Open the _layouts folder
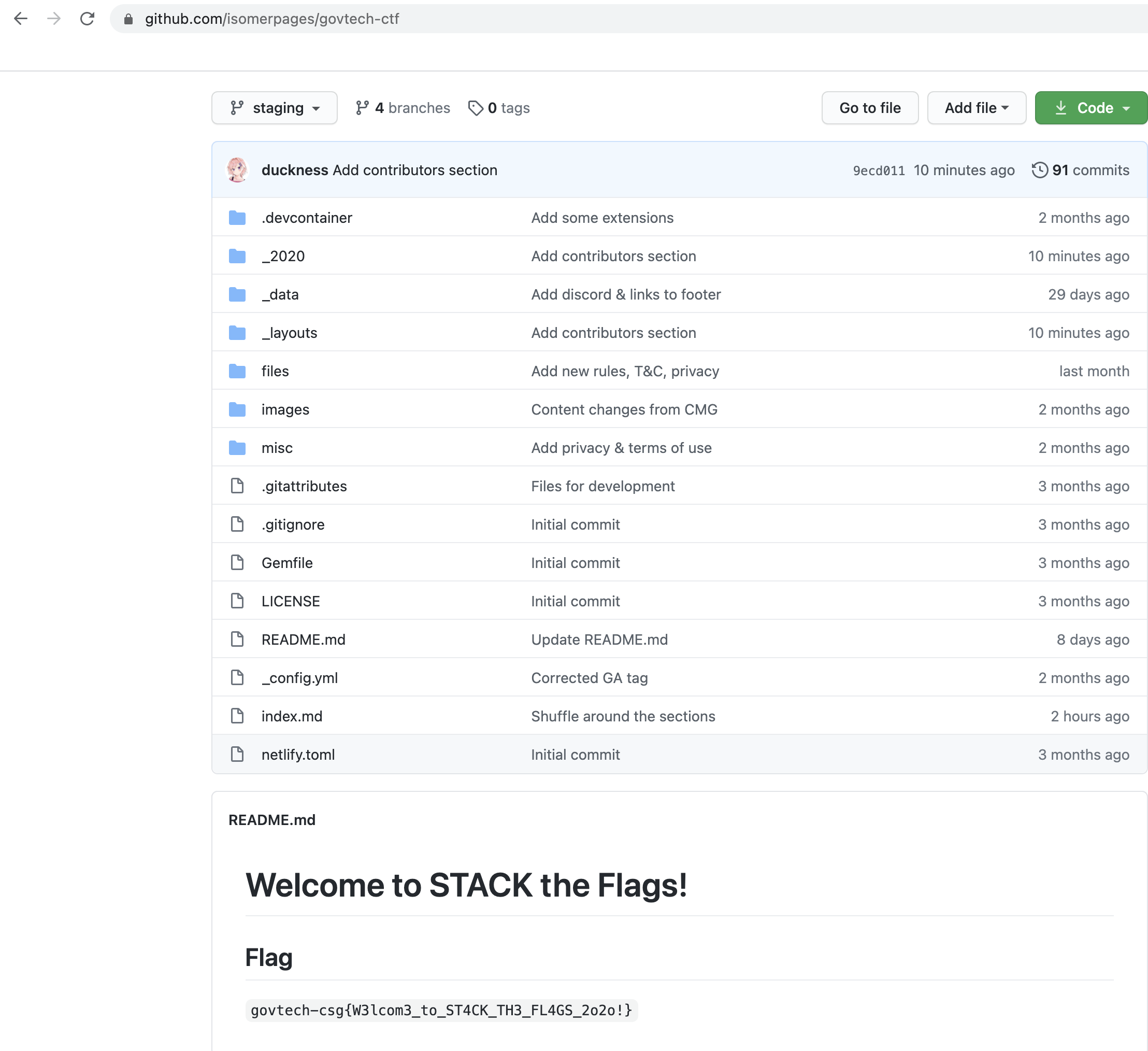1148x1051 pixels. [x=289, y=333]
